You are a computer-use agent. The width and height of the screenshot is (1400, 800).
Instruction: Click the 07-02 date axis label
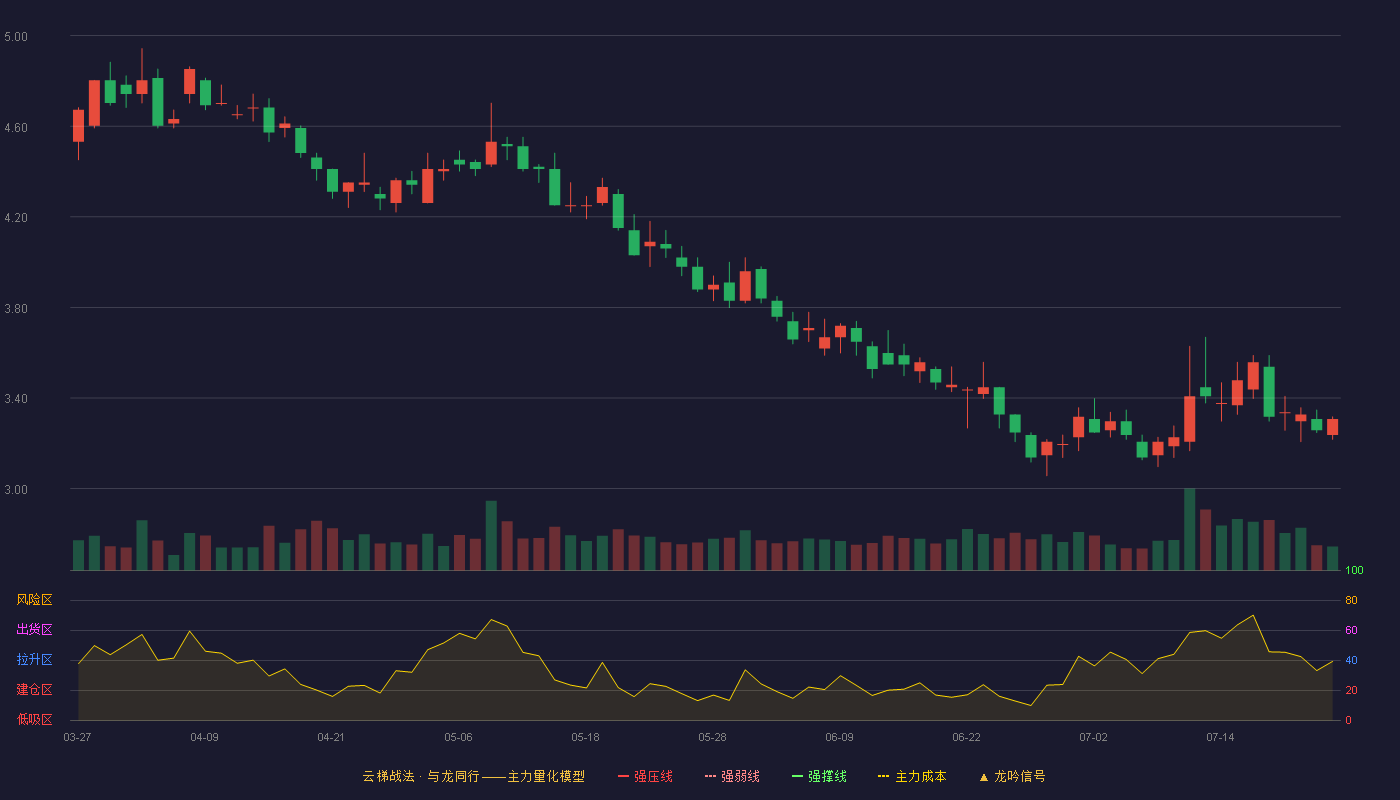[x=1093, y=737]
